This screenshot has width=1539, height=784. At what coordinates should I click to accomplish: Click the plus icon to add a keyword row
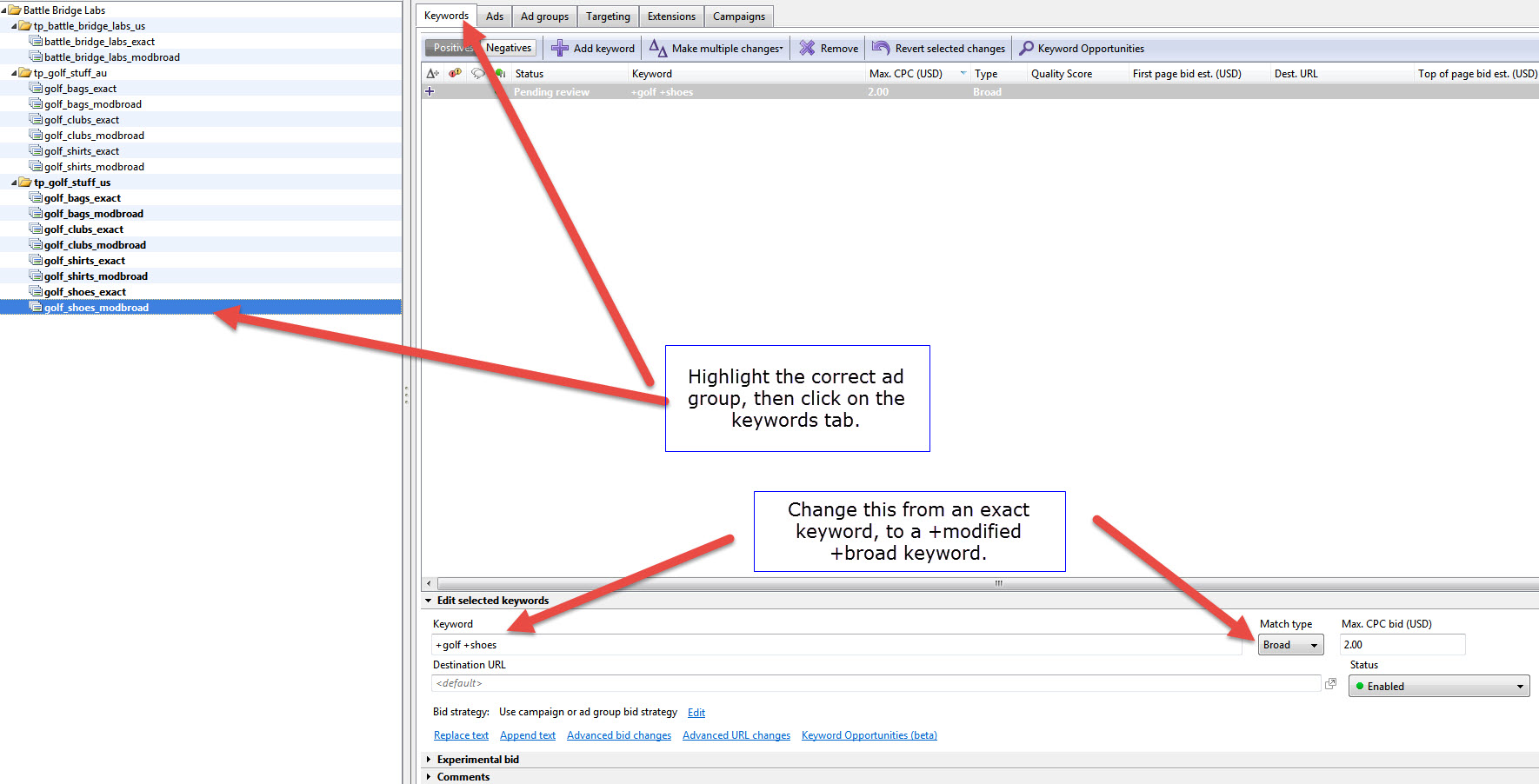(430, 91)
